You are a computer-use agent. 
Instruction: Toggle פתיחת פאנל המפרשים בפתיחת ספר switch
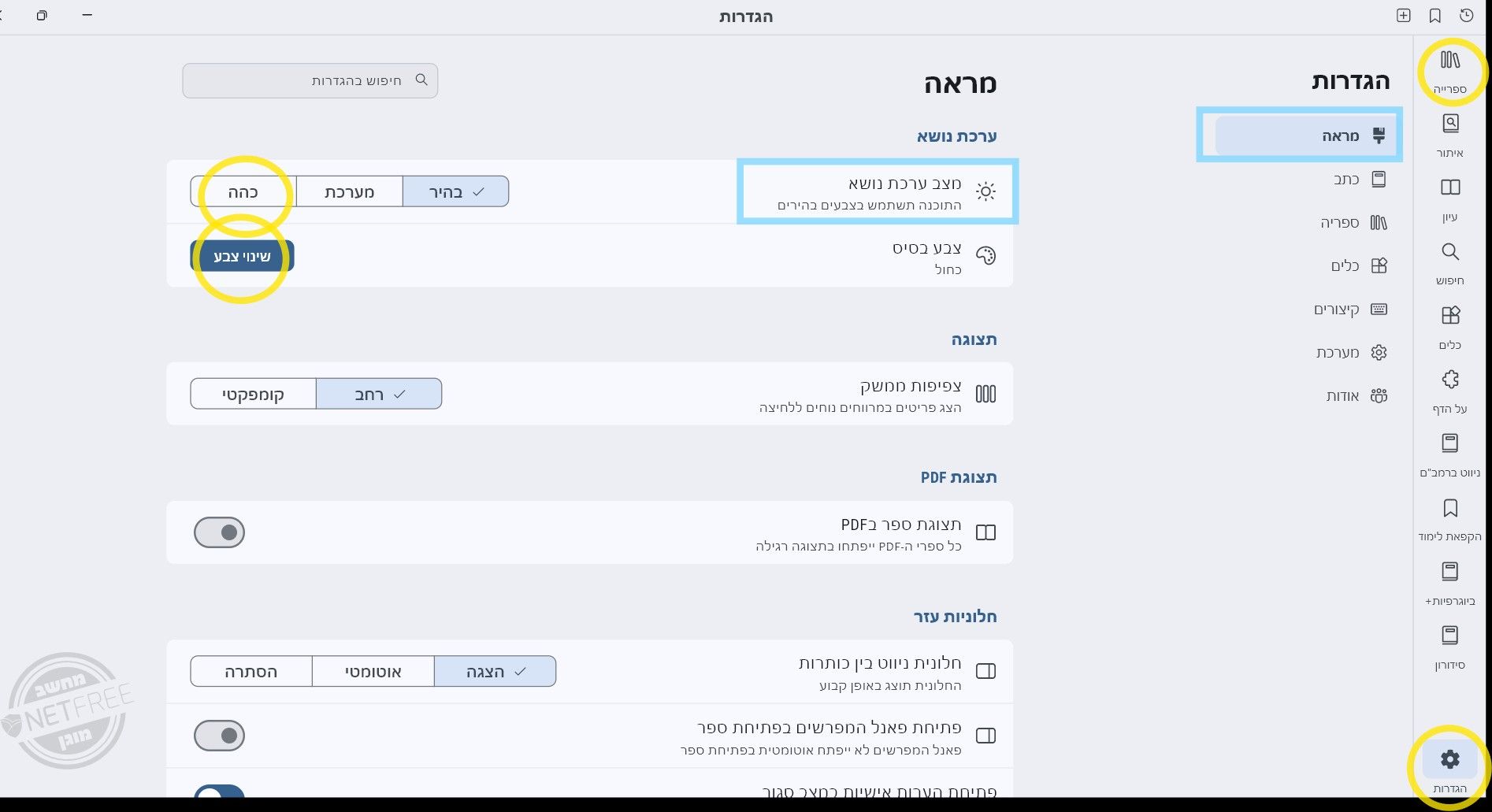tap(219, 736)
